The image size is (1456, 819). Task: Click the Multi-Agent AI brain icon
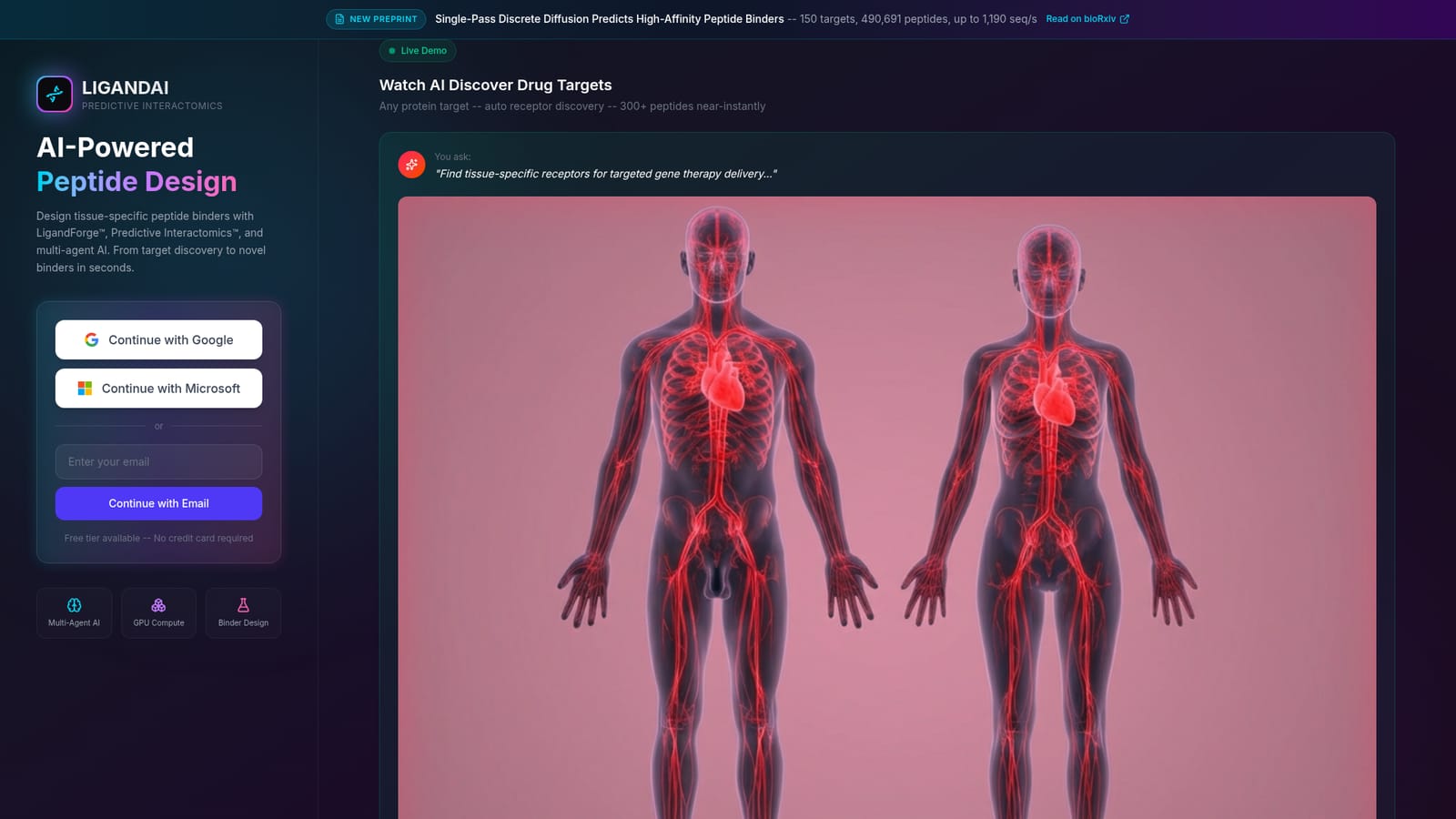pyautogui.click(x=75, y=605)
